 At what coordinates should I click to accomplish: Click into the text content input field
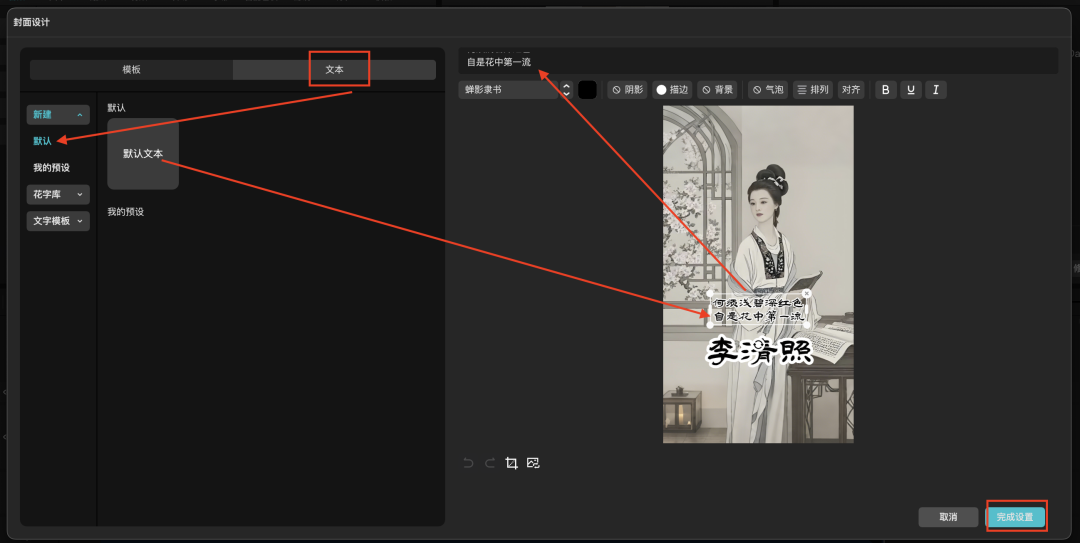[758, 61]
